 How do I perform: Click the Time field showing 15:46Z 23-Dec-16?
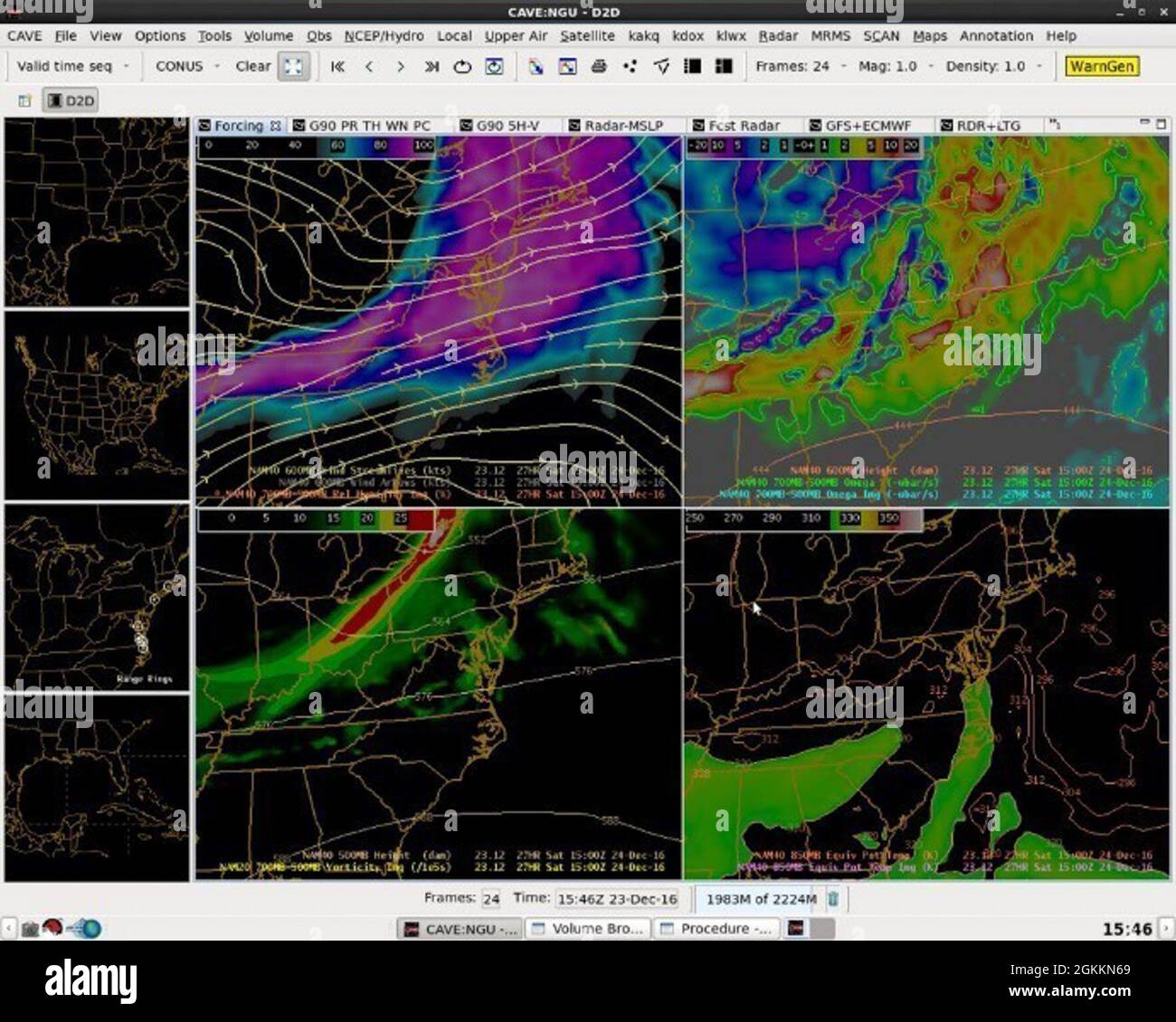click(617, 899)
